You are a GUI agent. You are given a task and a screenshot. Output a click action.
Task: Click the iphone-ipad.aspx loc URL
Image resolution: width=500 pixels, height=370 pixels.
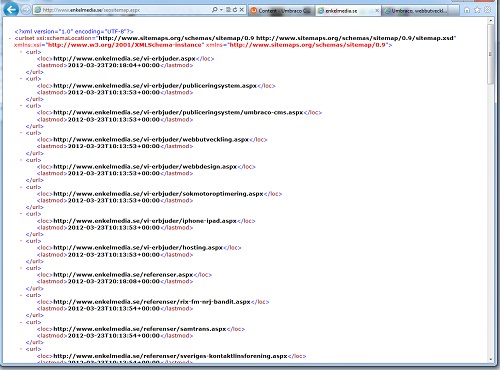145,221
